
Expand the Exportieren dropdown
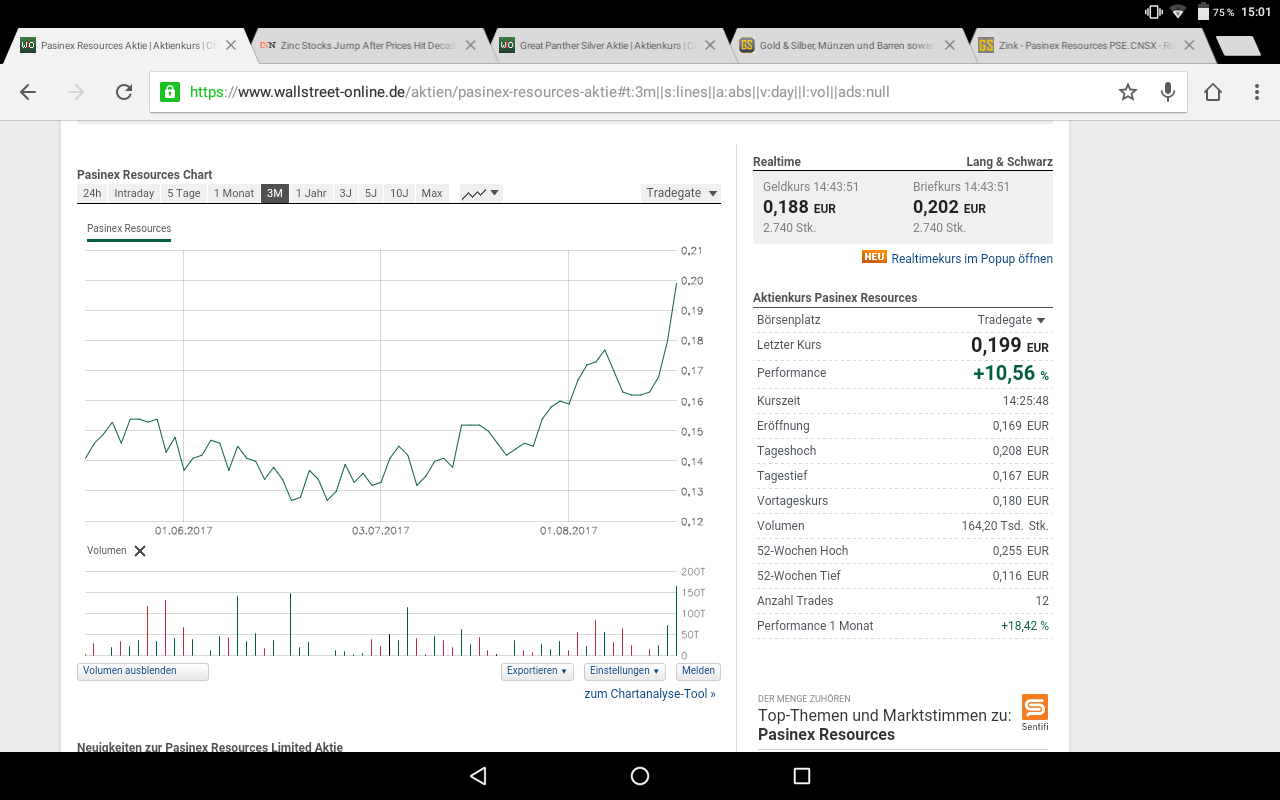coord(537,671)
